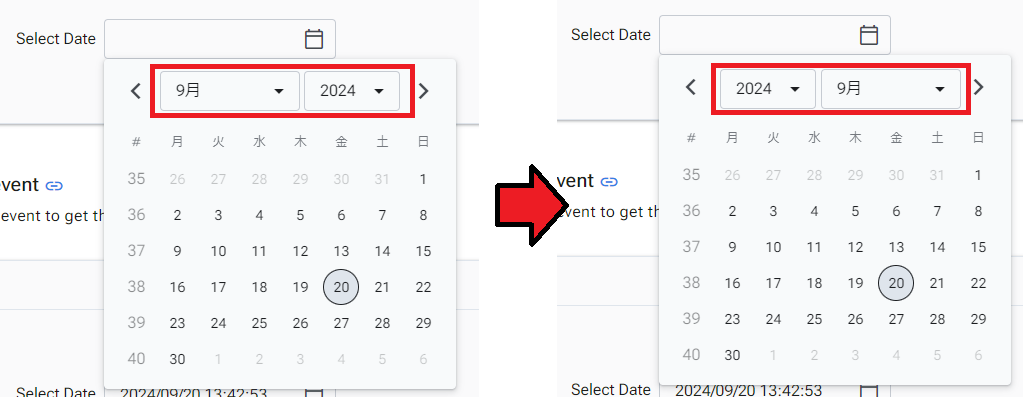The width and height of the screenshot is (1023, 397).
Task: Pick day 15 in left calendar
Action: tap(423, 251)
